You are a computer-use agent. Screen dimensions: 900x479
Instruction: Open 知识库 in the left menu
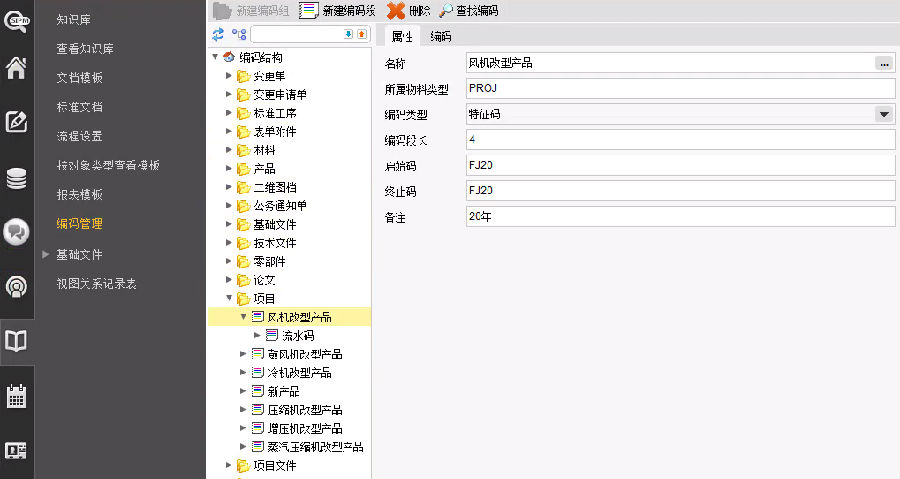pyautogui.click(x=73, y=20)
